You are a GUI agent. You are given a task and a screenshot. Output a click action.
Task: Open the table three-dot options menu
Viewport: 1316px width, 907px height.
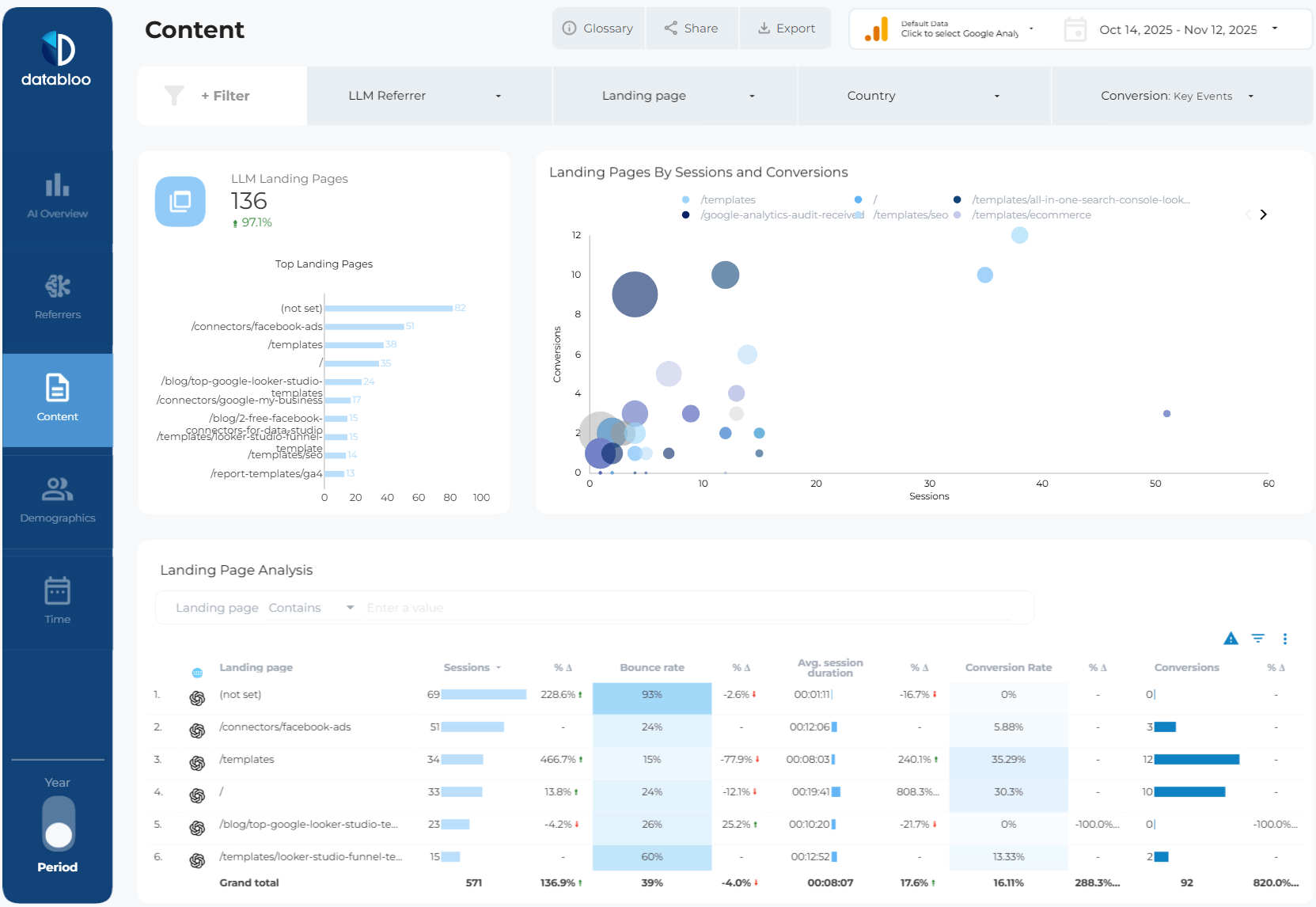[x=1284, y=639]
